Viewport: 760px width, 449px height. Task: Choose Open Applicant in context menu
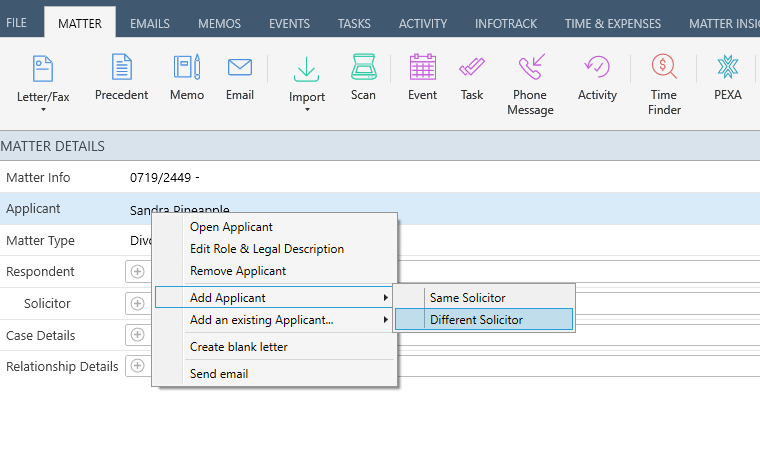(x=274, y=227)
